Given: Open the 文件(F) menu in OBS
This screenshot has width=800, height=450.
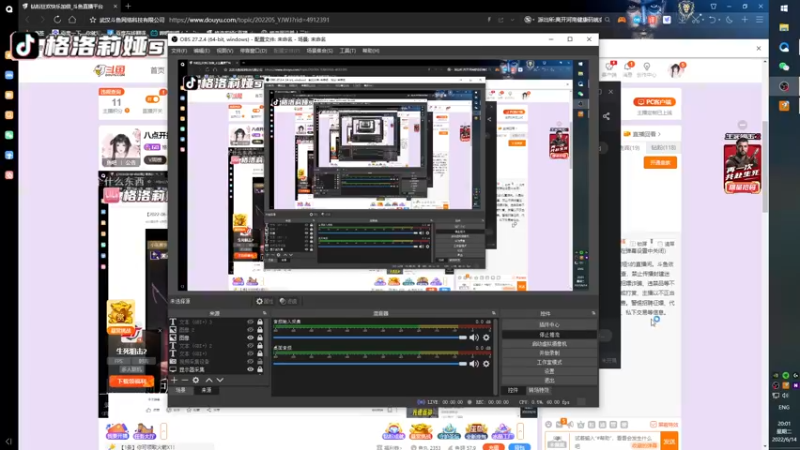Looking at the screenshot, I should coord(179,51).
